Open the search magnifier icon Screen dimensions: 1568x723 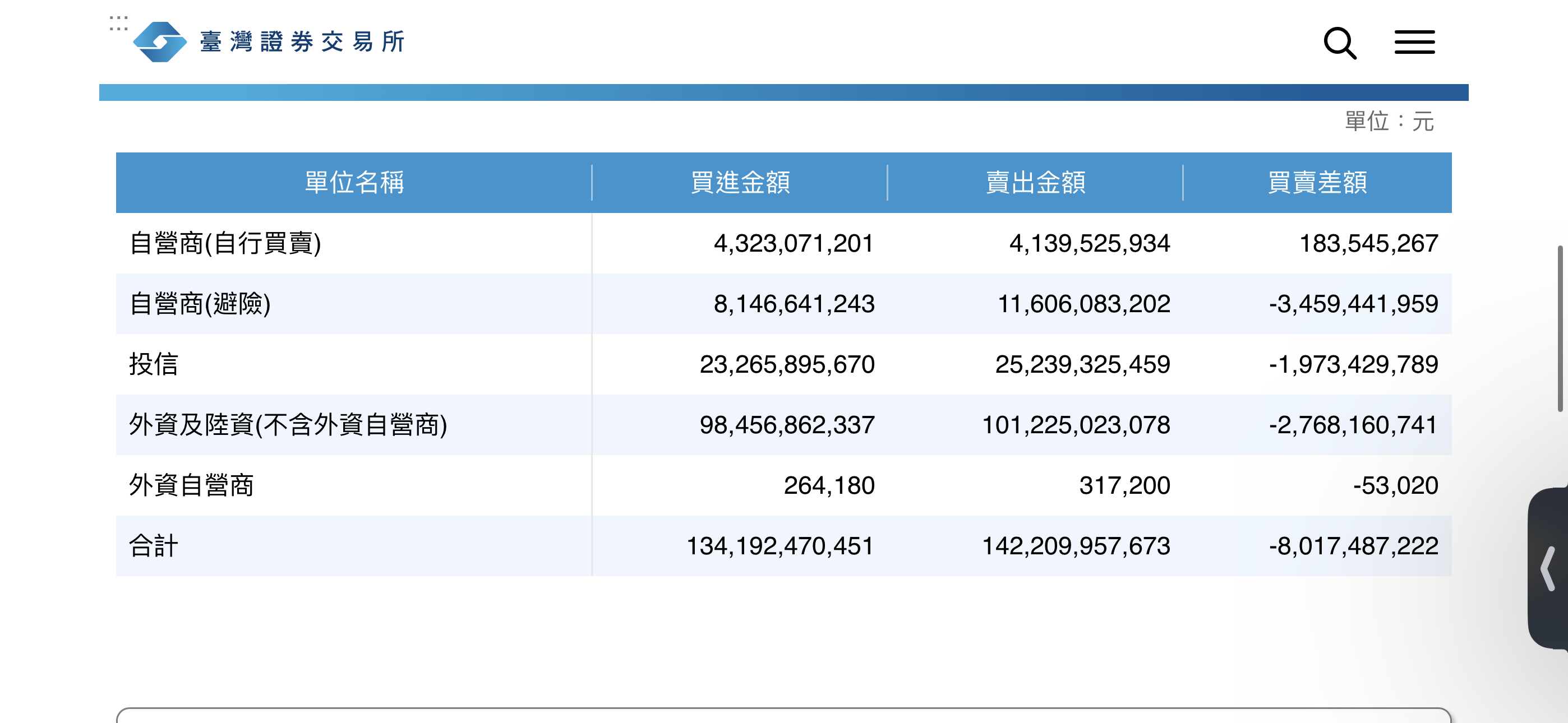tap(1340, 43)
